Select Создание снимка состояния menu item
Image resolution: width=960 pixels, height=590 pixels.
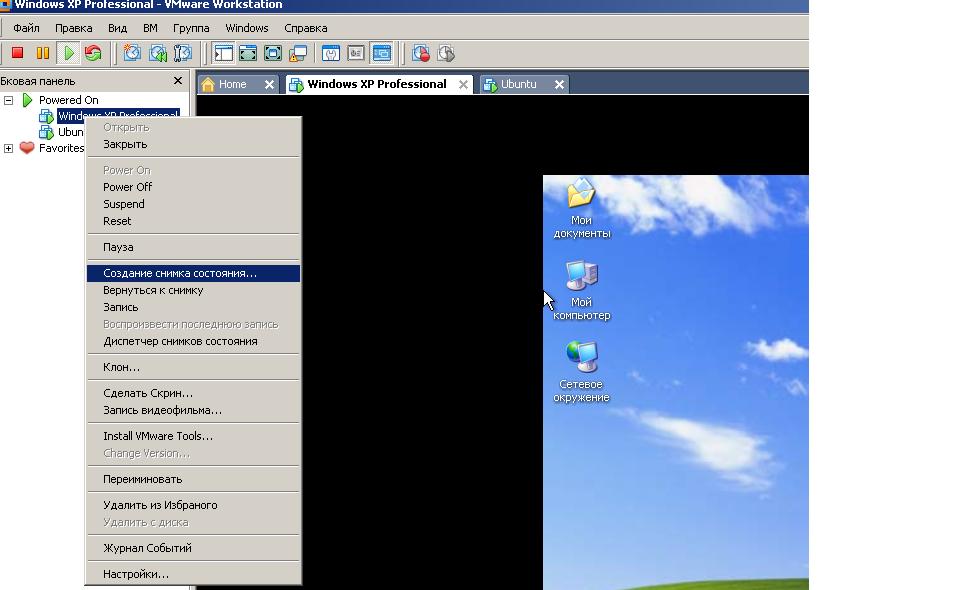pos(193,273)
